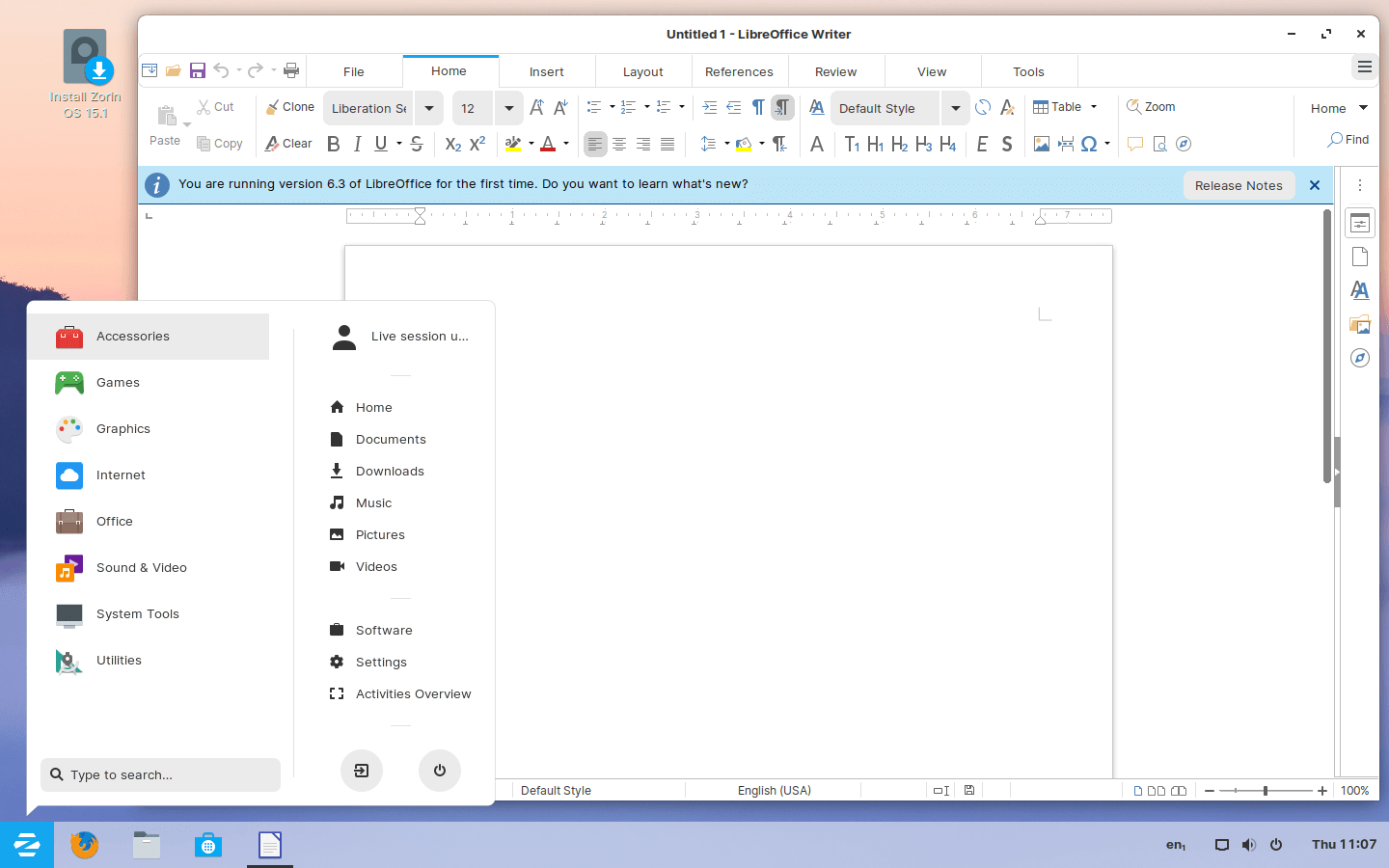
Task: Toggle subscript formatting
Action: tap(453, 144)
